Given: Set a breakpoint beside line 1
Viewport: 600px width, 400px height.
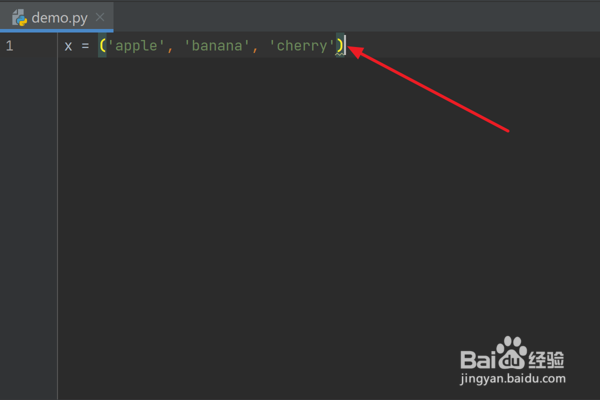Looking at the screenshot, I should tap(36, 46).
